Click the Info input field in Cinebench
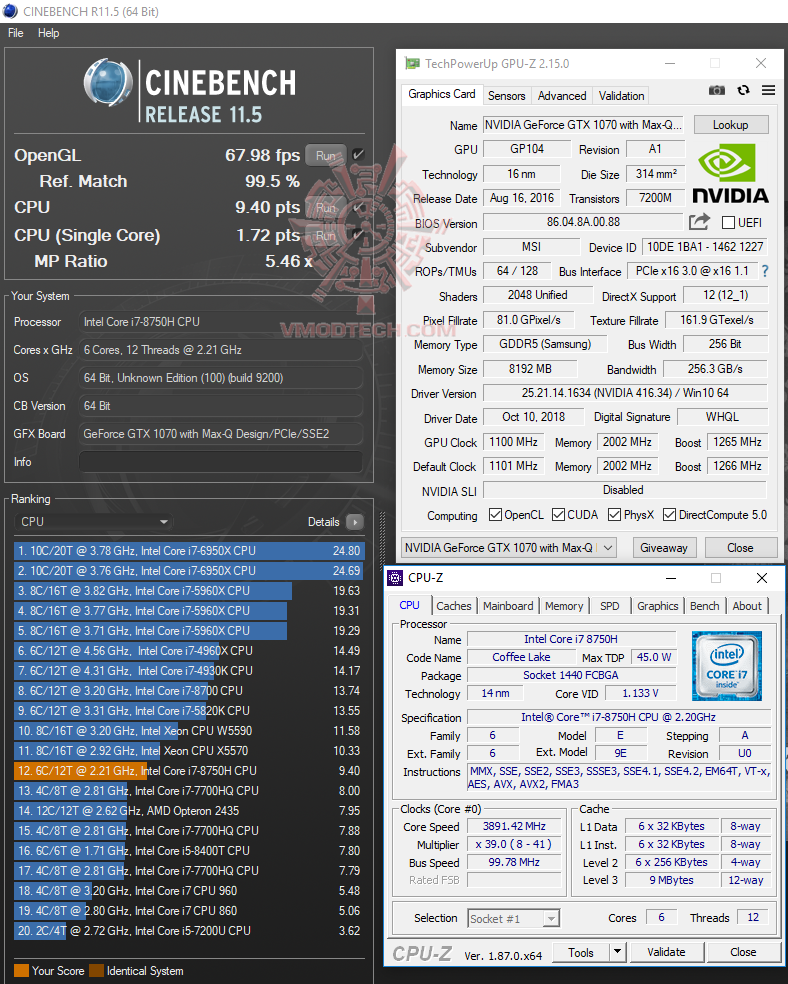 coord(221,462)
